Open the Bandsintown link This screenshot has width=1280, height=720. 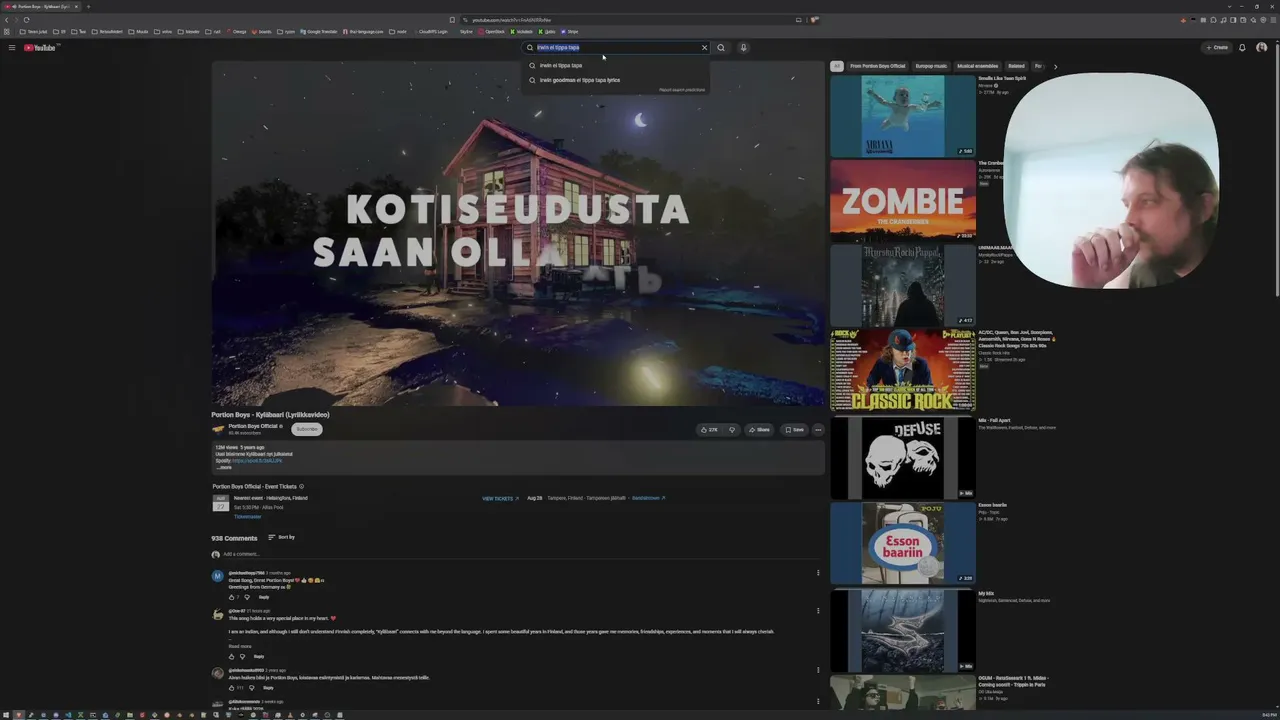pyautogui.click(x=648, y=498)
